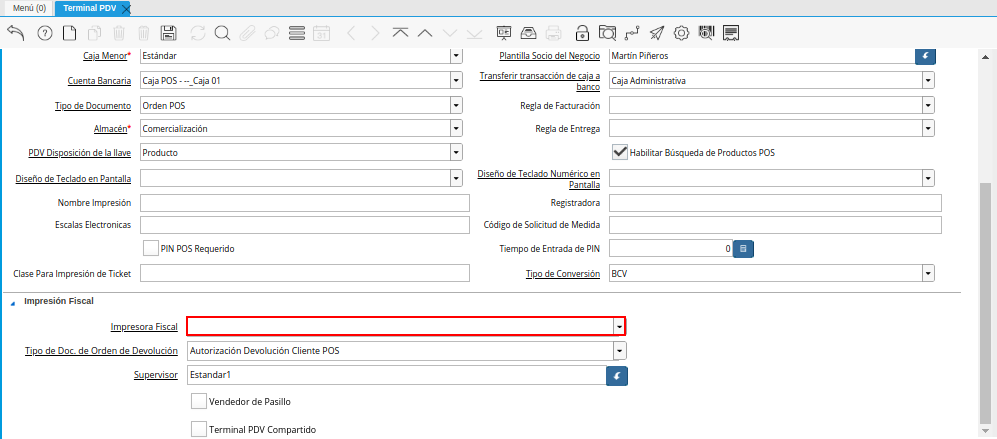Open calculator for Tiempo de Entrada de PIN
This screenshot has width=997, height=439.
tap(743, 249)
